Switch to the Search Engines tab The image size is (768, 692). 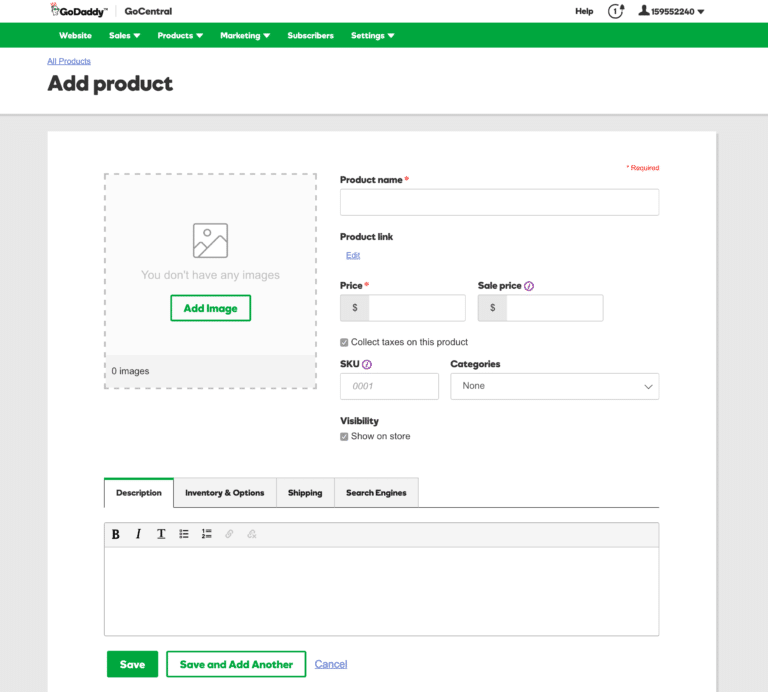tap(376, 493)
